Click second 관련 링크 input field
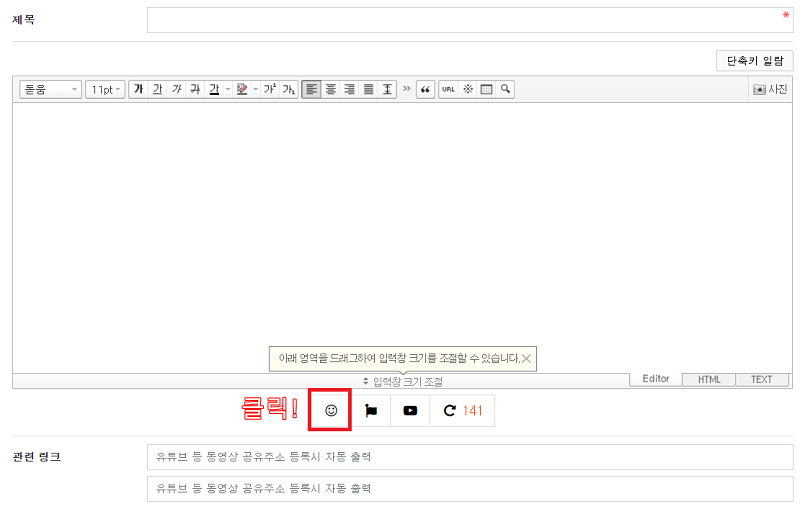 pos(470,489)
